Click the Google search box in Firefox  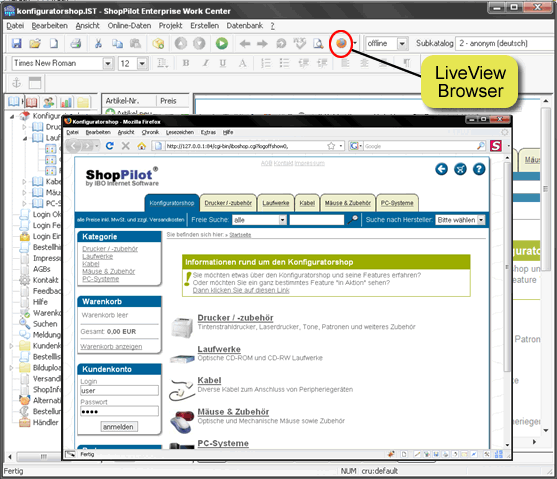pyautogui.click(x=420, y=146)
